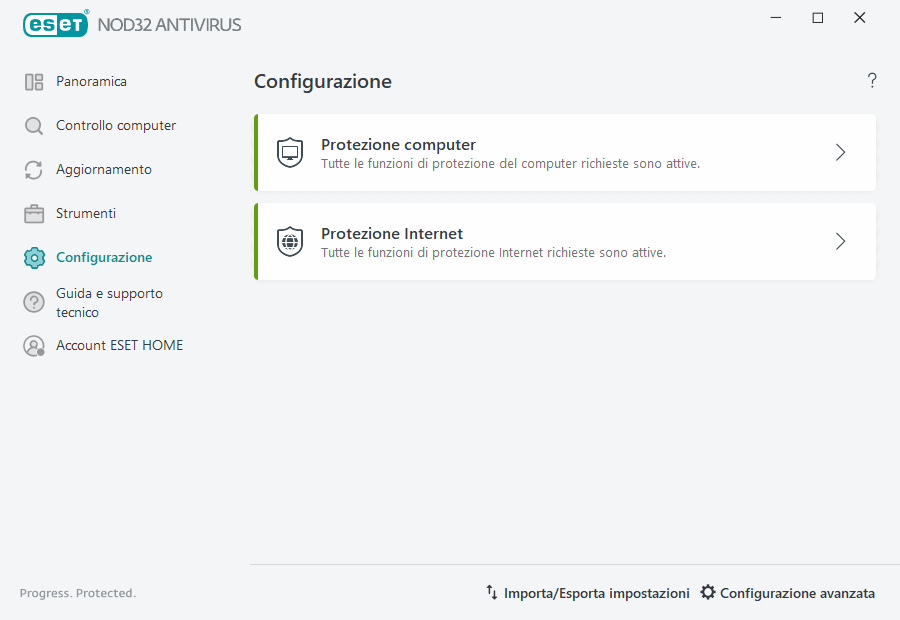Click the Protezione computer shield icon

pos(289,152)
